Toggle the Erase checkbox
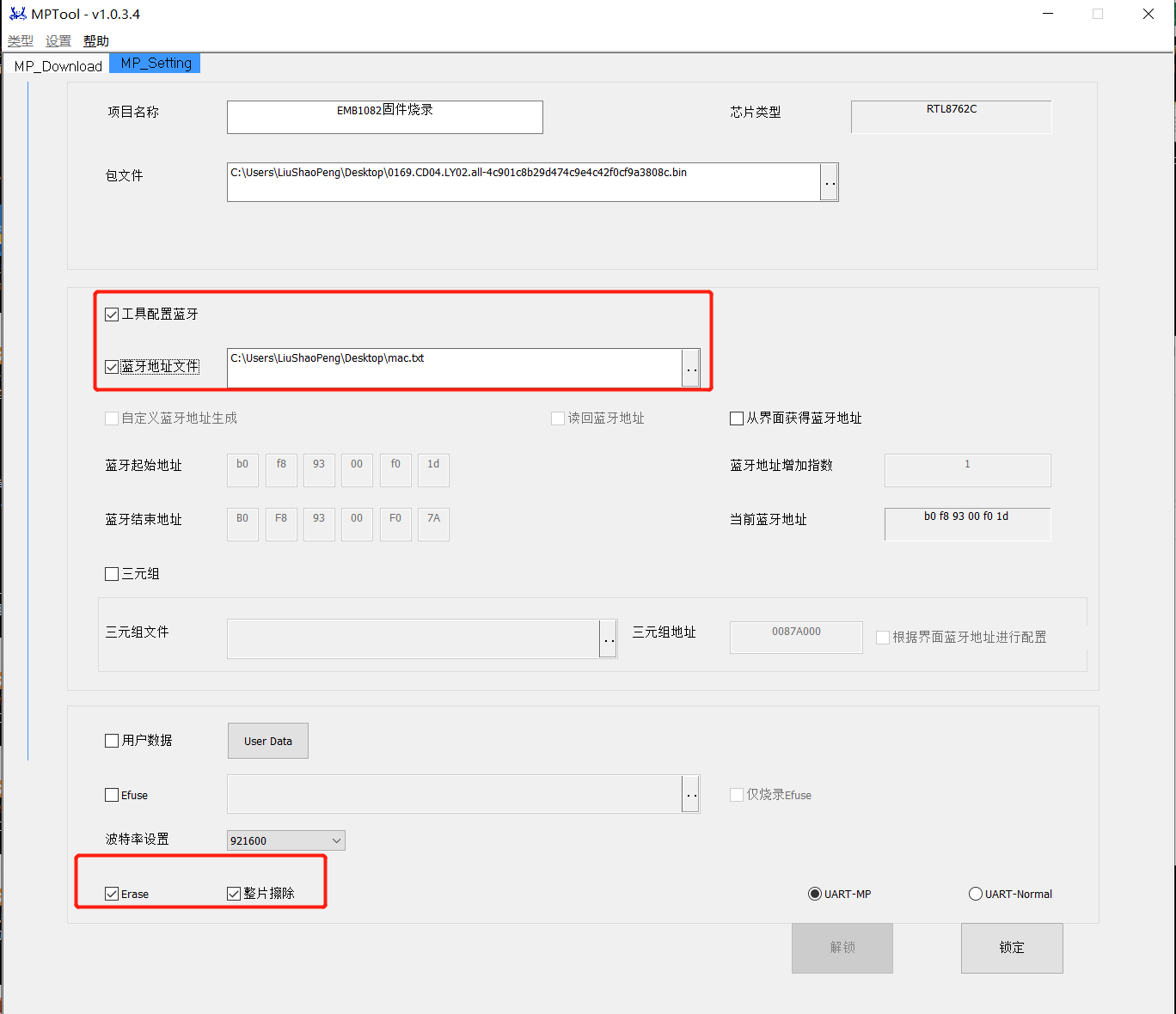Viewport: 1176px width, 1014px height. coord(112,894)
